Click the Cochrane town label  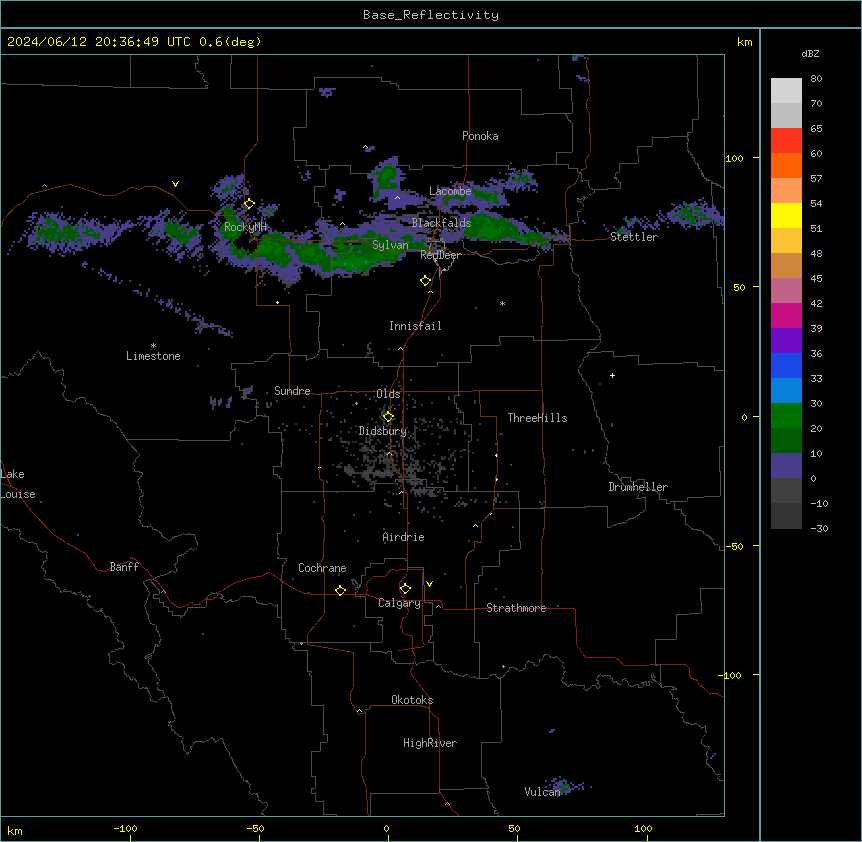pos(322,568)
